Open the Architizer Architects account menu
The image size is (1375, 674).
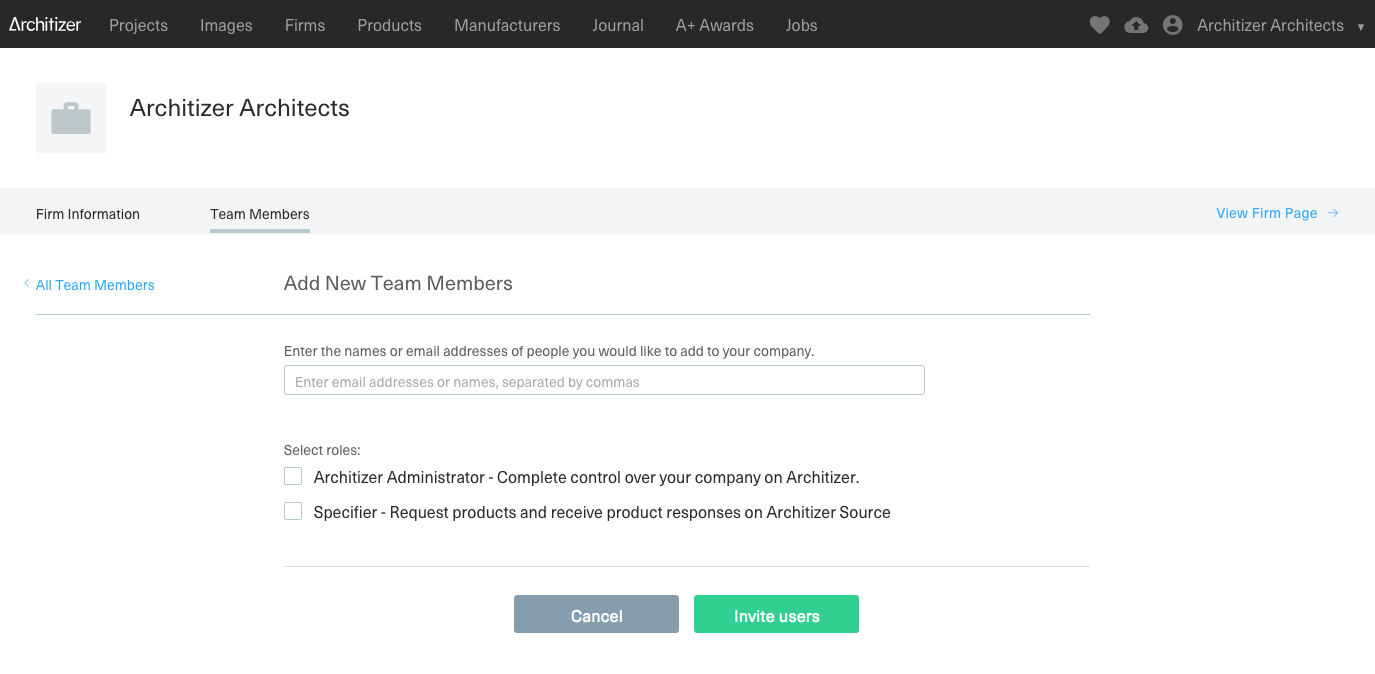click(x=1270, y=25)
